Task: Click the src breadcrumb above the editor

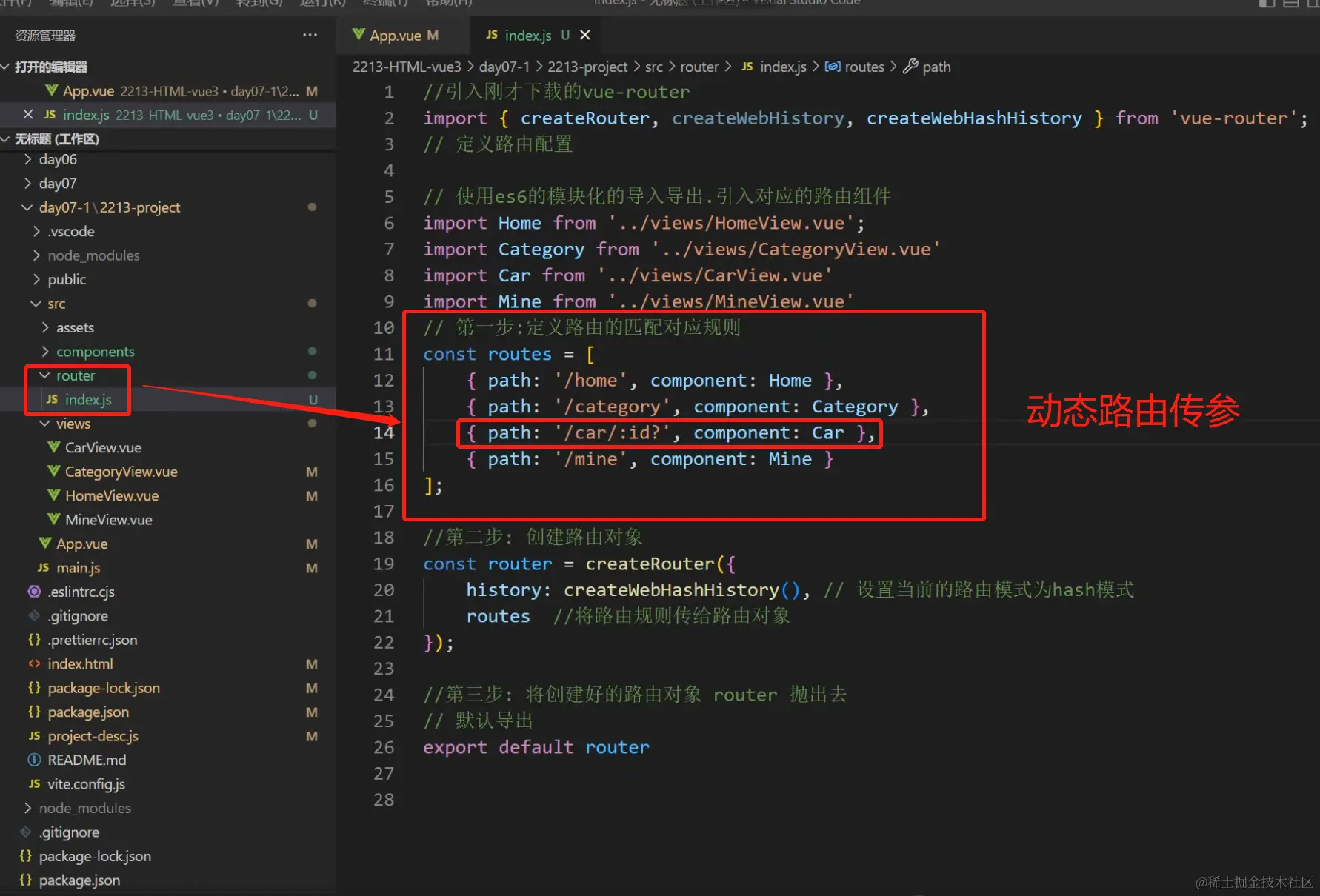Action: pyautogui.click(x=654, y=67)
